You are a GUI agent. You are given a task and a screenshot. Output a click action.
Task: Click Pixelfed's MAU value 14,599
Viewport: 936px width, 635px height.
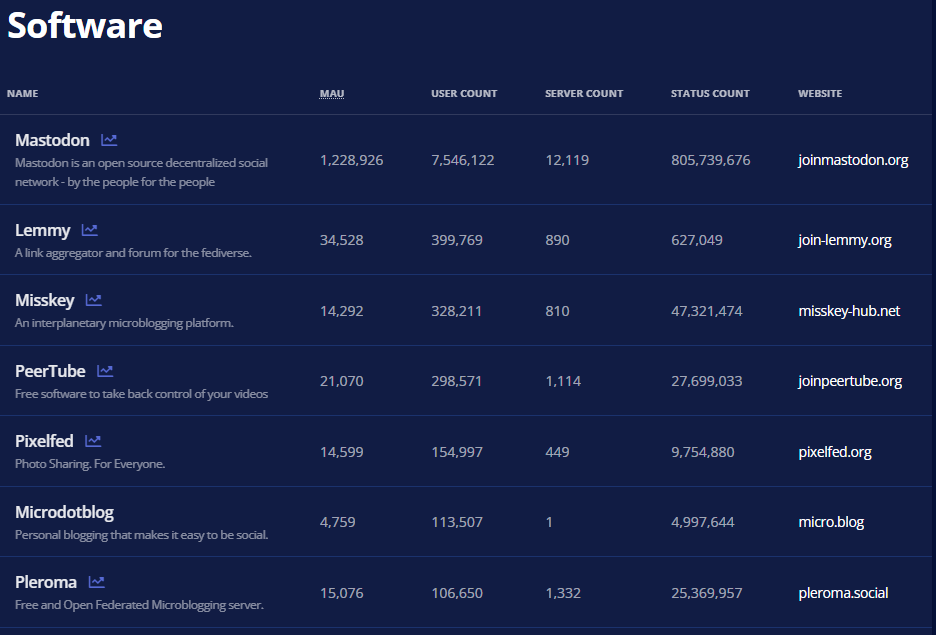coord(341,452)
